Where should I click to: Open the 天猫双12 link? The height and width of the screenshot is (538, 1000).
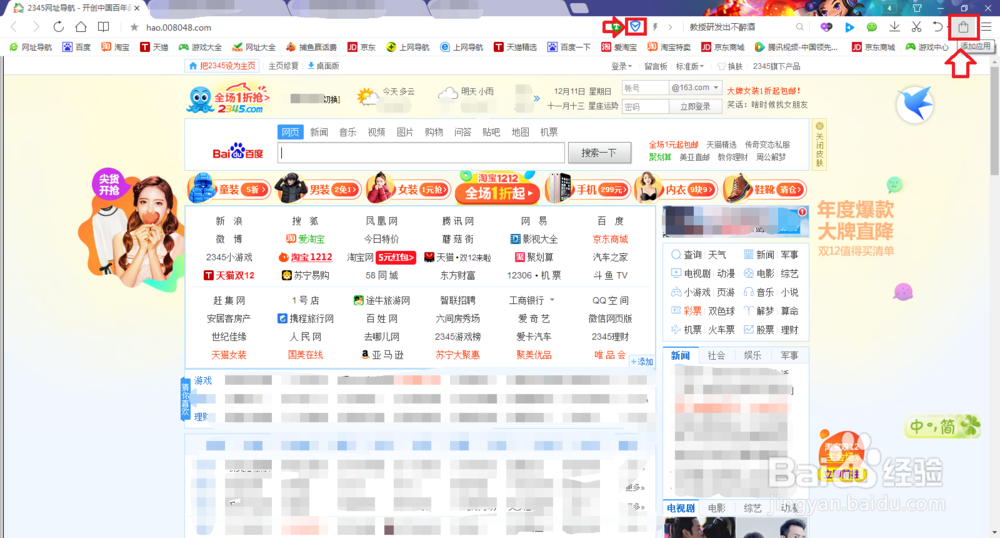[x=229, y=275]
